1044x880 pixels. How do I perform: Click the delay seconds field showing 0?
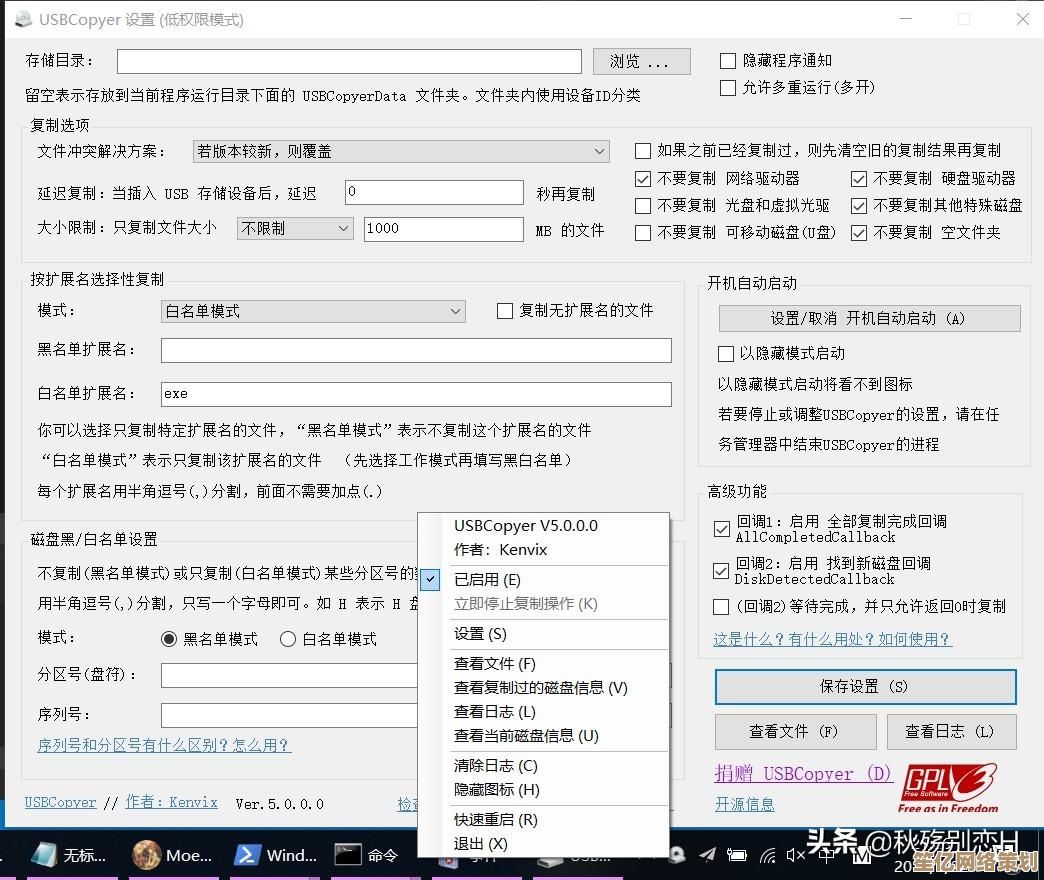pyautogui.click(x=434, y=192)
